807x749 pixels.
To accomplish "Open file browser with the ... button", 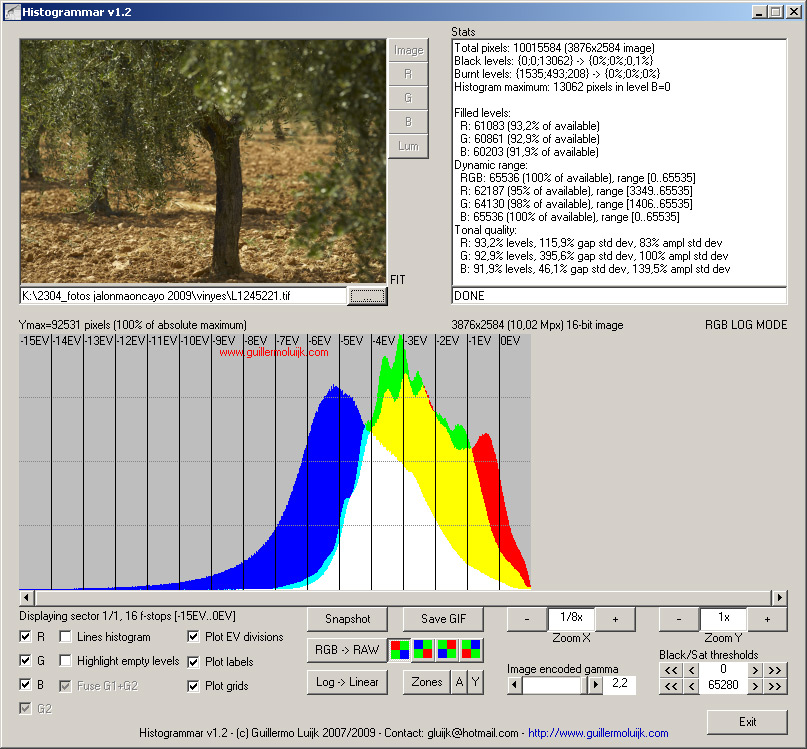I will click(x=367, y=296).
